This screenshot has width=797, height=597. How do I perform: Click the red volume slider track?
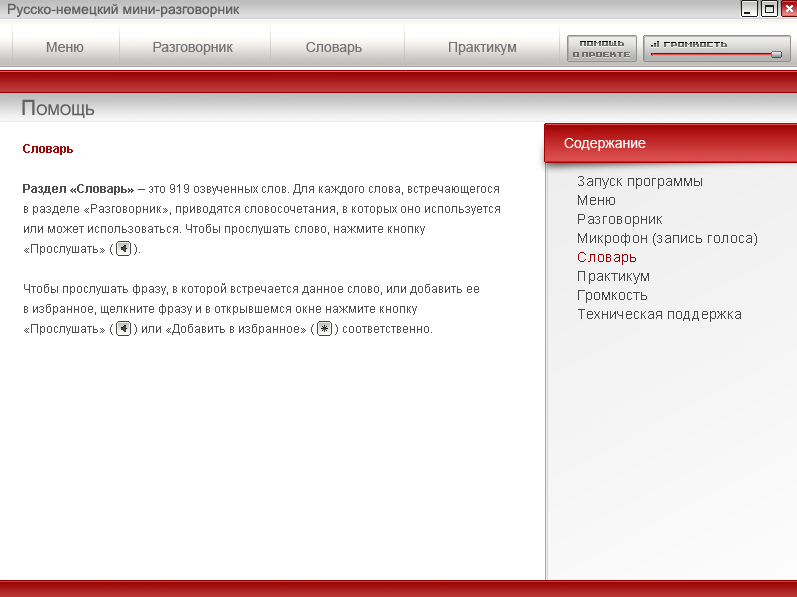711,54
